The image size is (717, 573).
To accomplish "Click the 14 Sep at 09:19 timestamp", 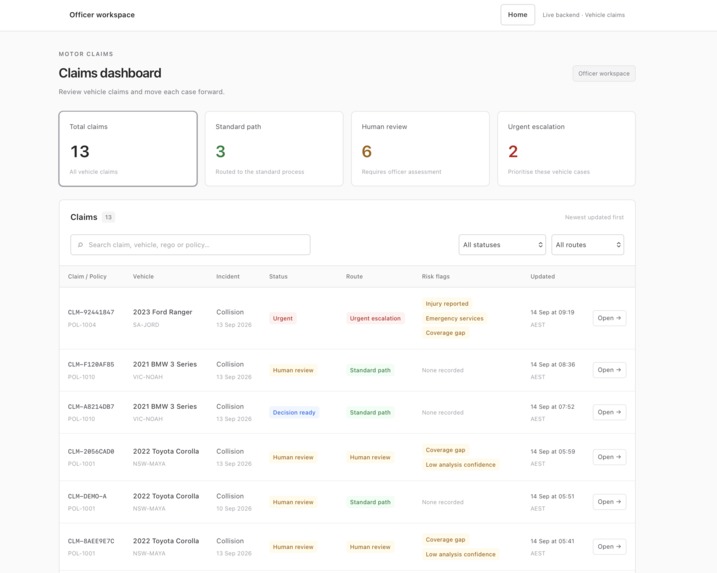I will tap(552, 312).
